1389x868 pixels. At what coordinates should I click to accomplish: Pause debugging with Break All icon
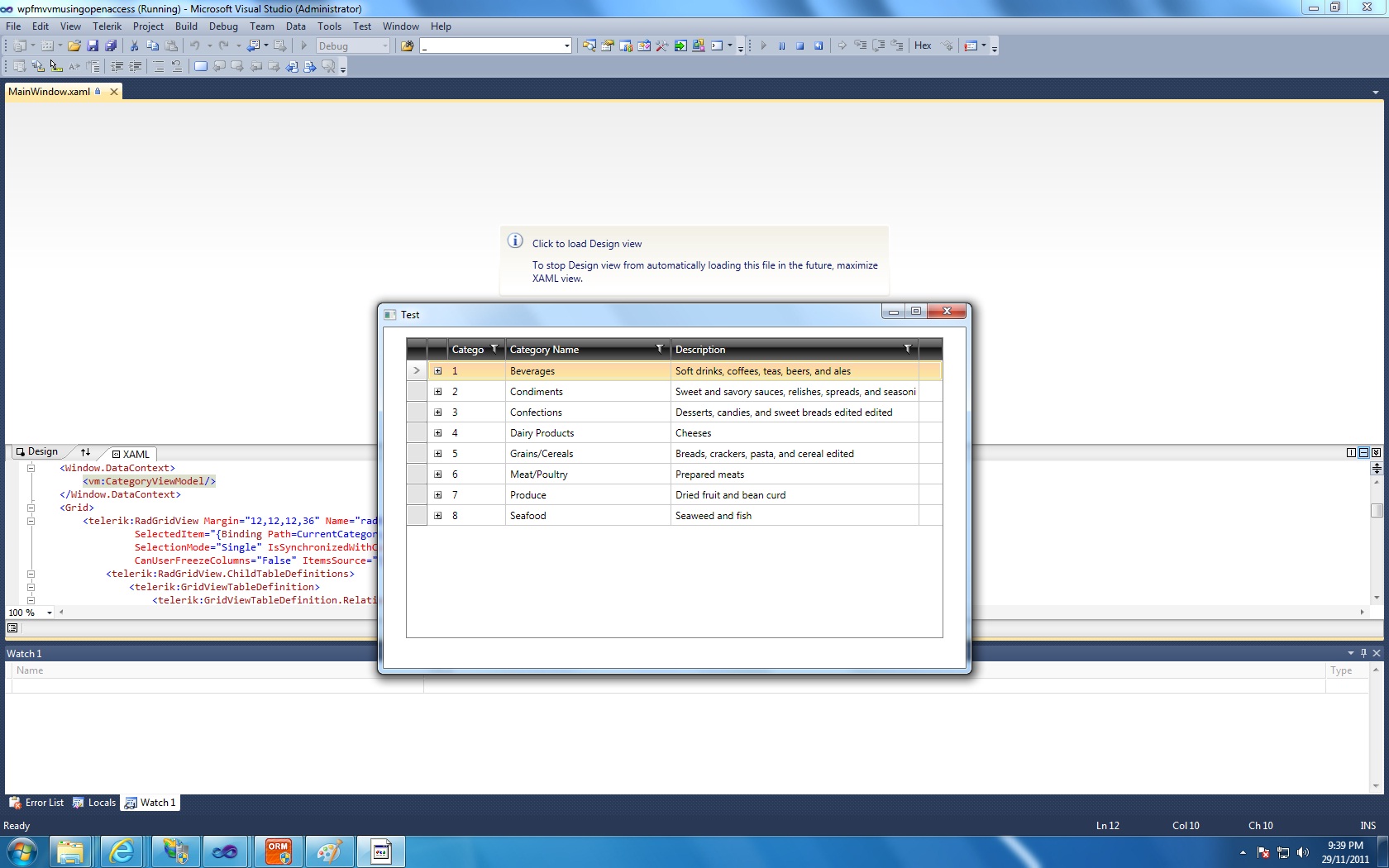[x=781, y=46]
